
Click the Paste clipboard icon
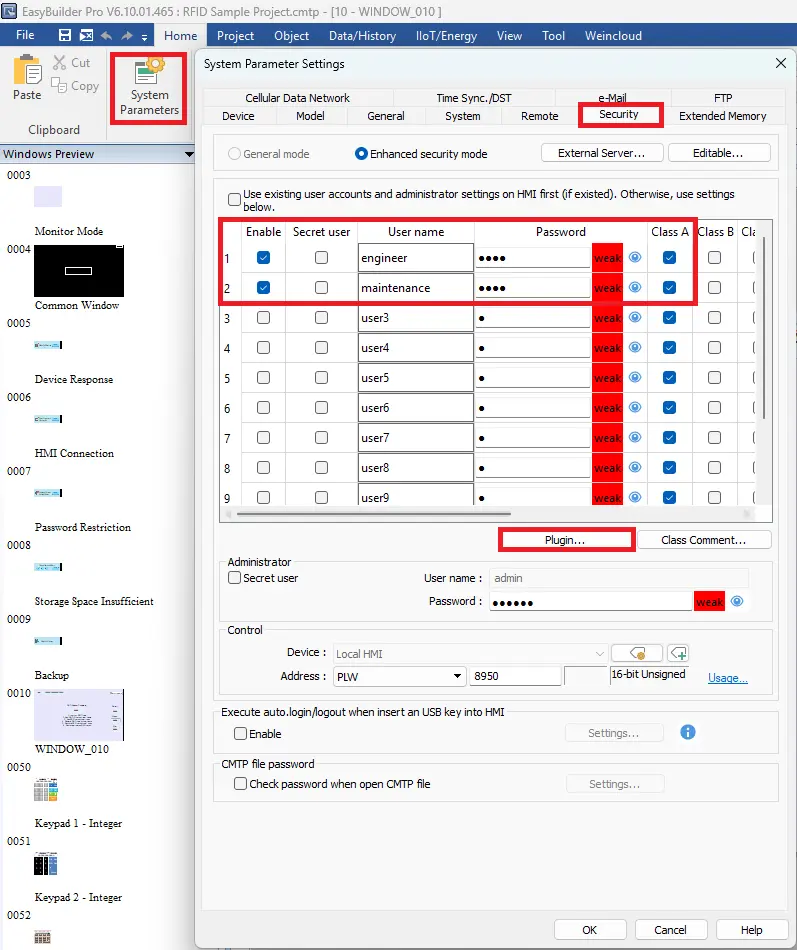[x=27, y=71]
